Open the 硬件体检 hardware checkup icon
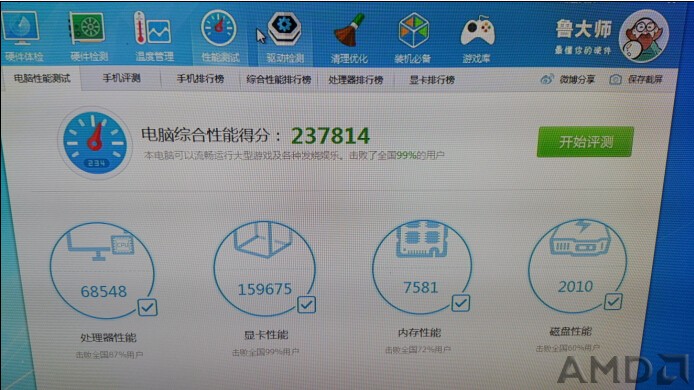The image size is (694, 390). 22,35
